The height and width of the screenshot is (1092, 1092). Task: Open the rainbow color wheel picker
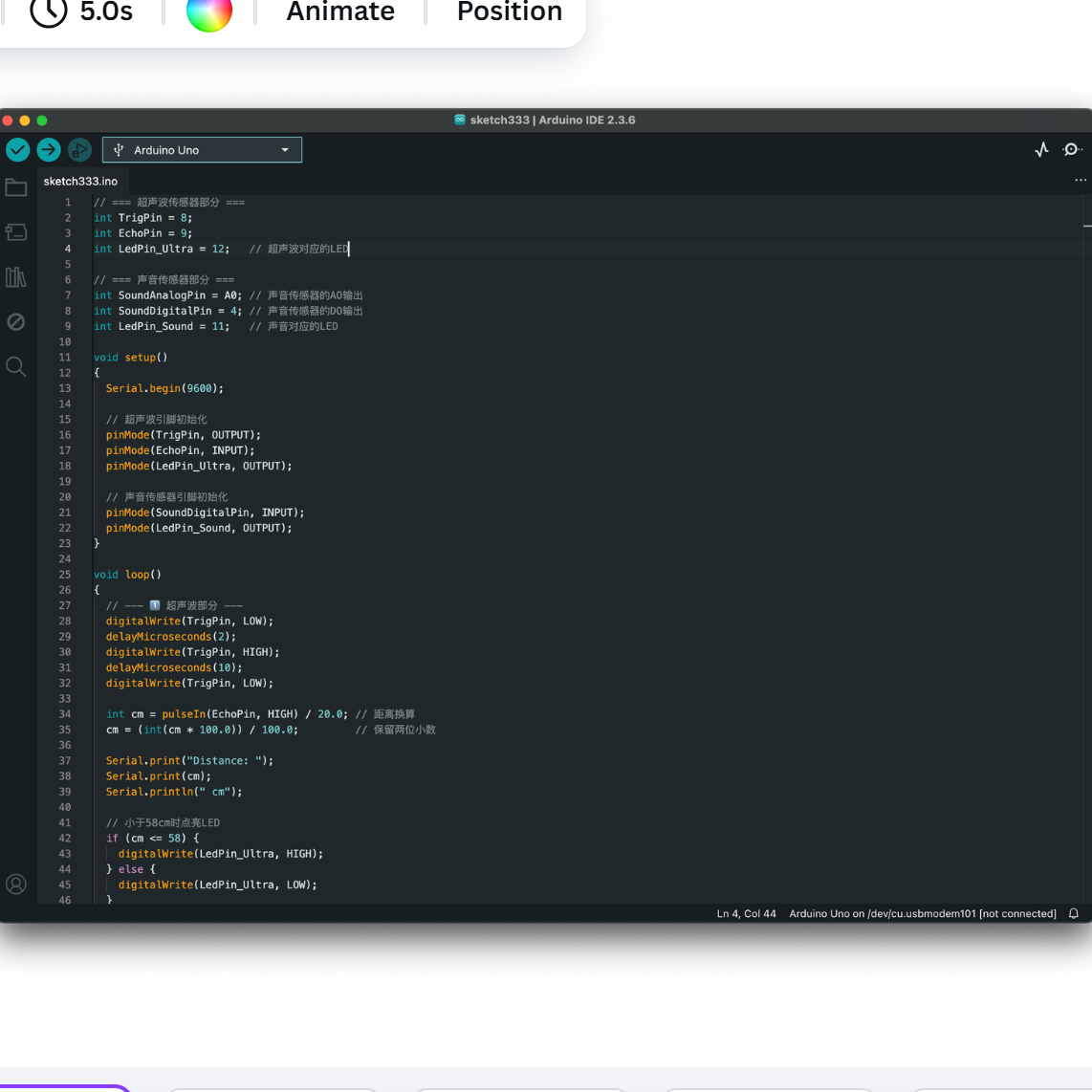pyautogui.click(x=209, y=12)
